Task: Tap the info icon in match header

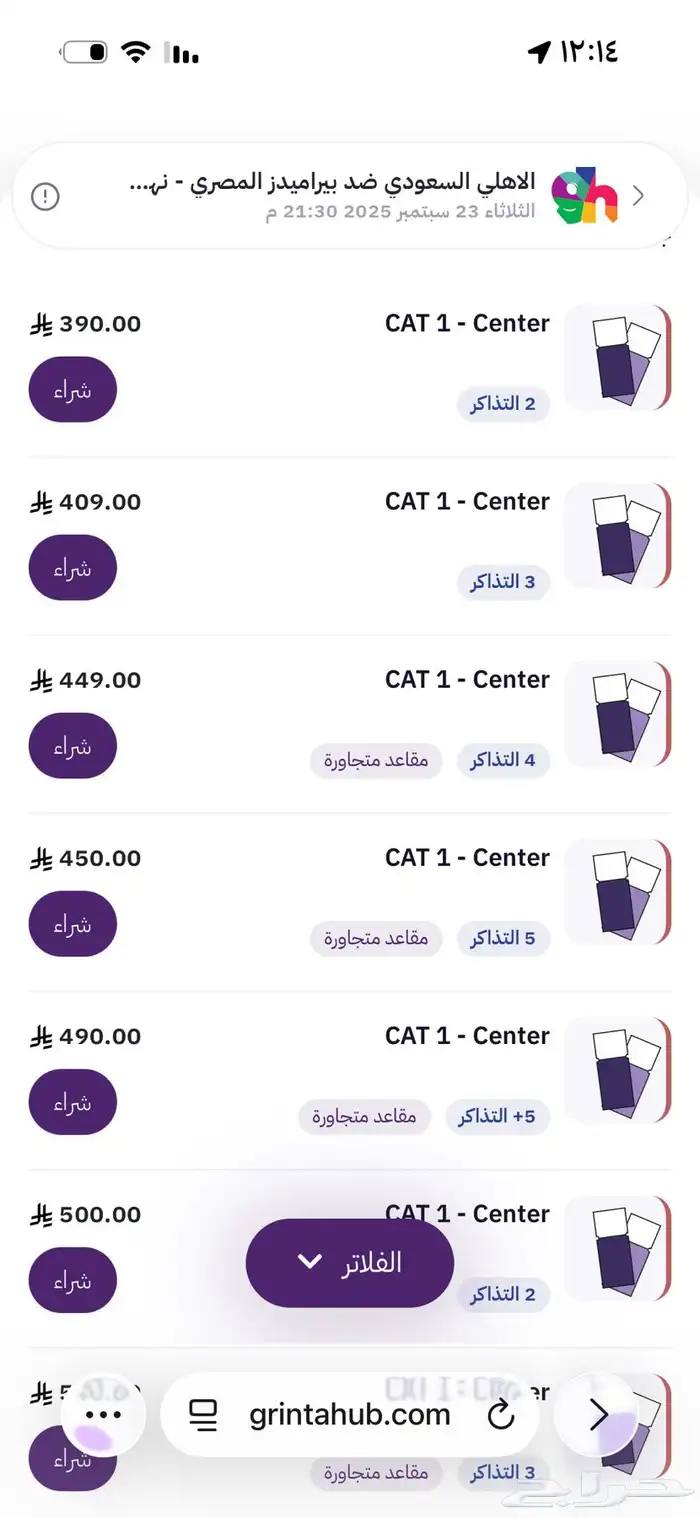Action: pos(45,196)
